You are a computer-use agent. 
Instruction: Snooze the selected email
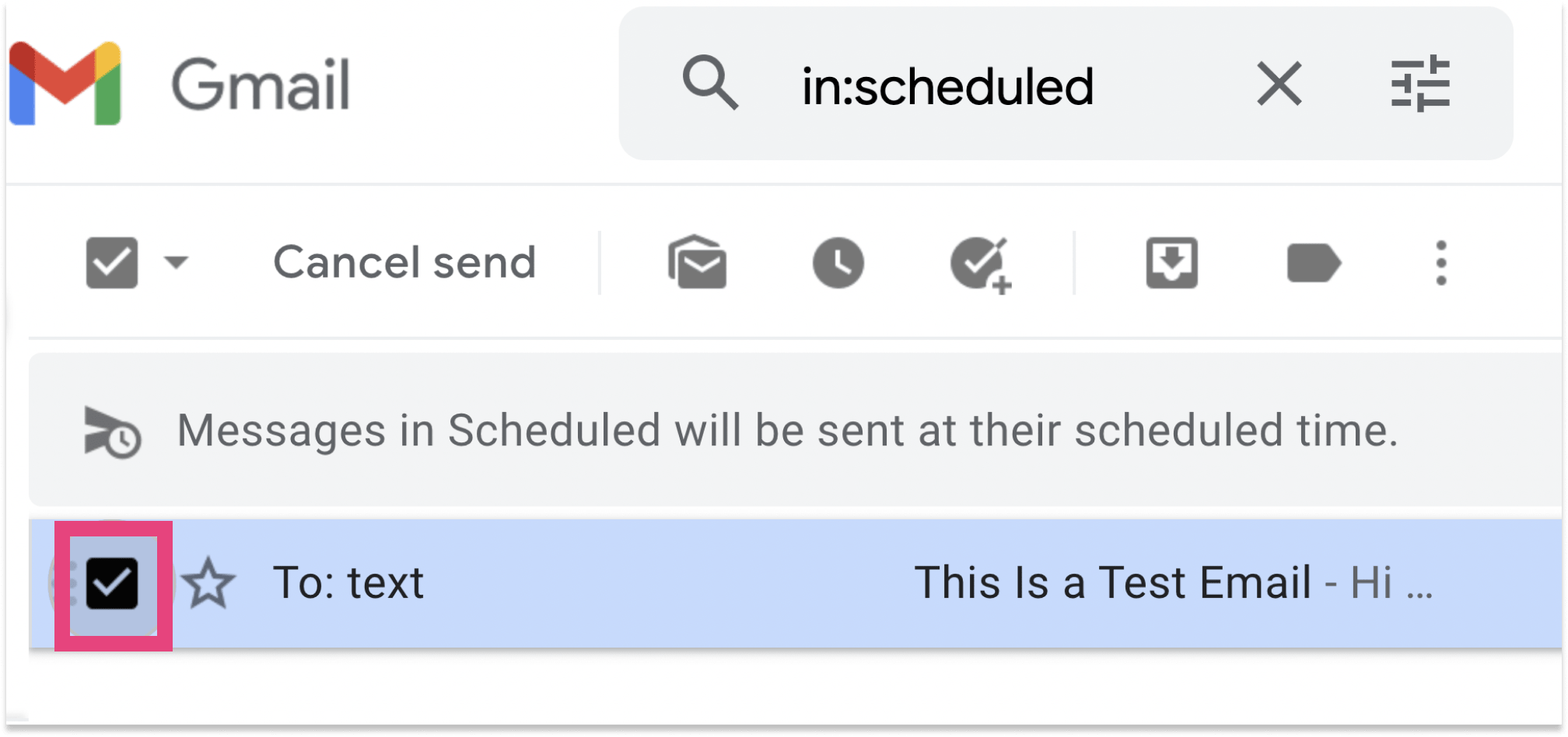coord(838,263)
